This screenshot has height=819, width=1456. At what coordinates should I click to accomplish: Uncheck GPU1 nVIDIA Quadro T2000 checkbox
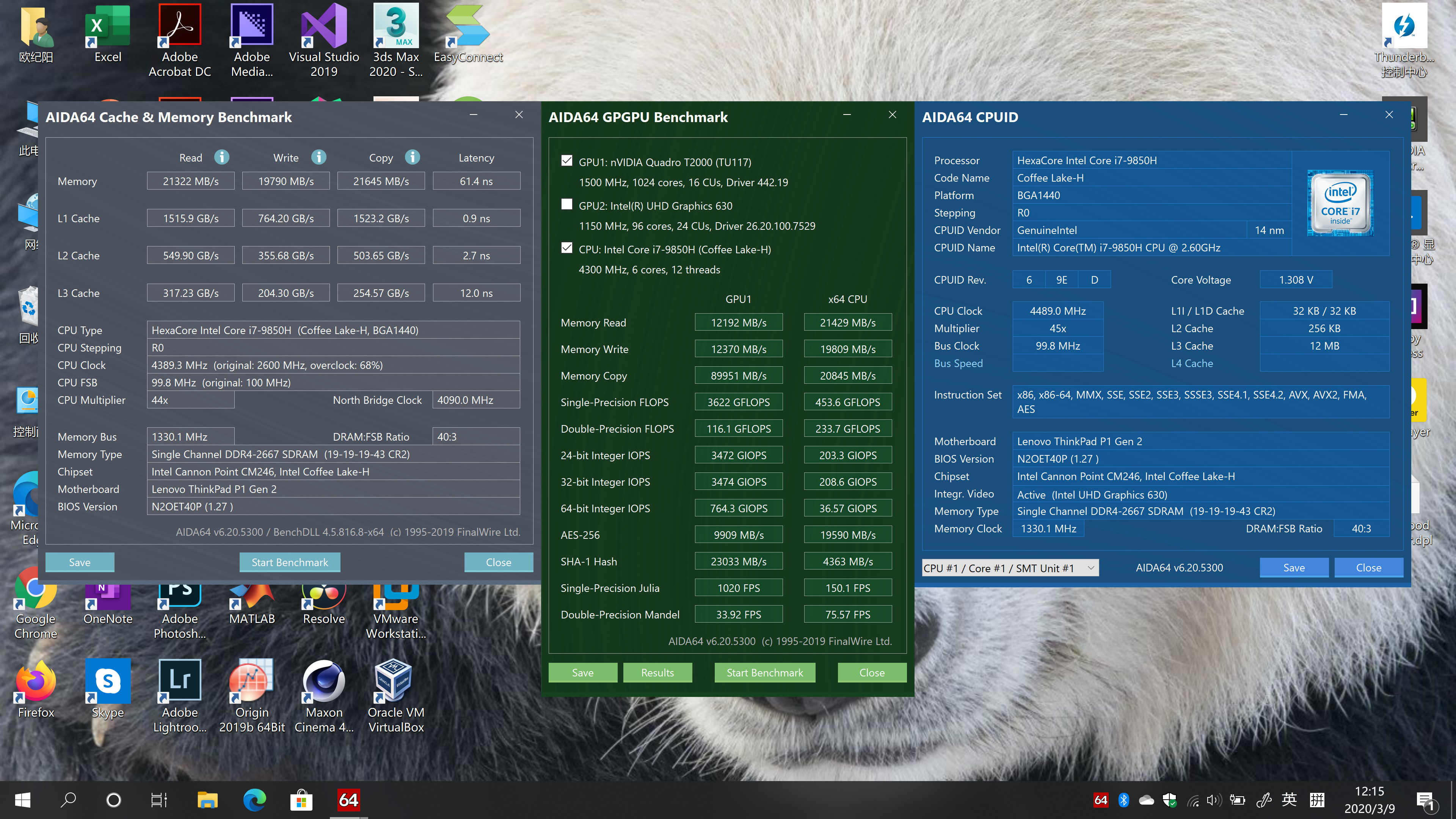pos(566,161)
